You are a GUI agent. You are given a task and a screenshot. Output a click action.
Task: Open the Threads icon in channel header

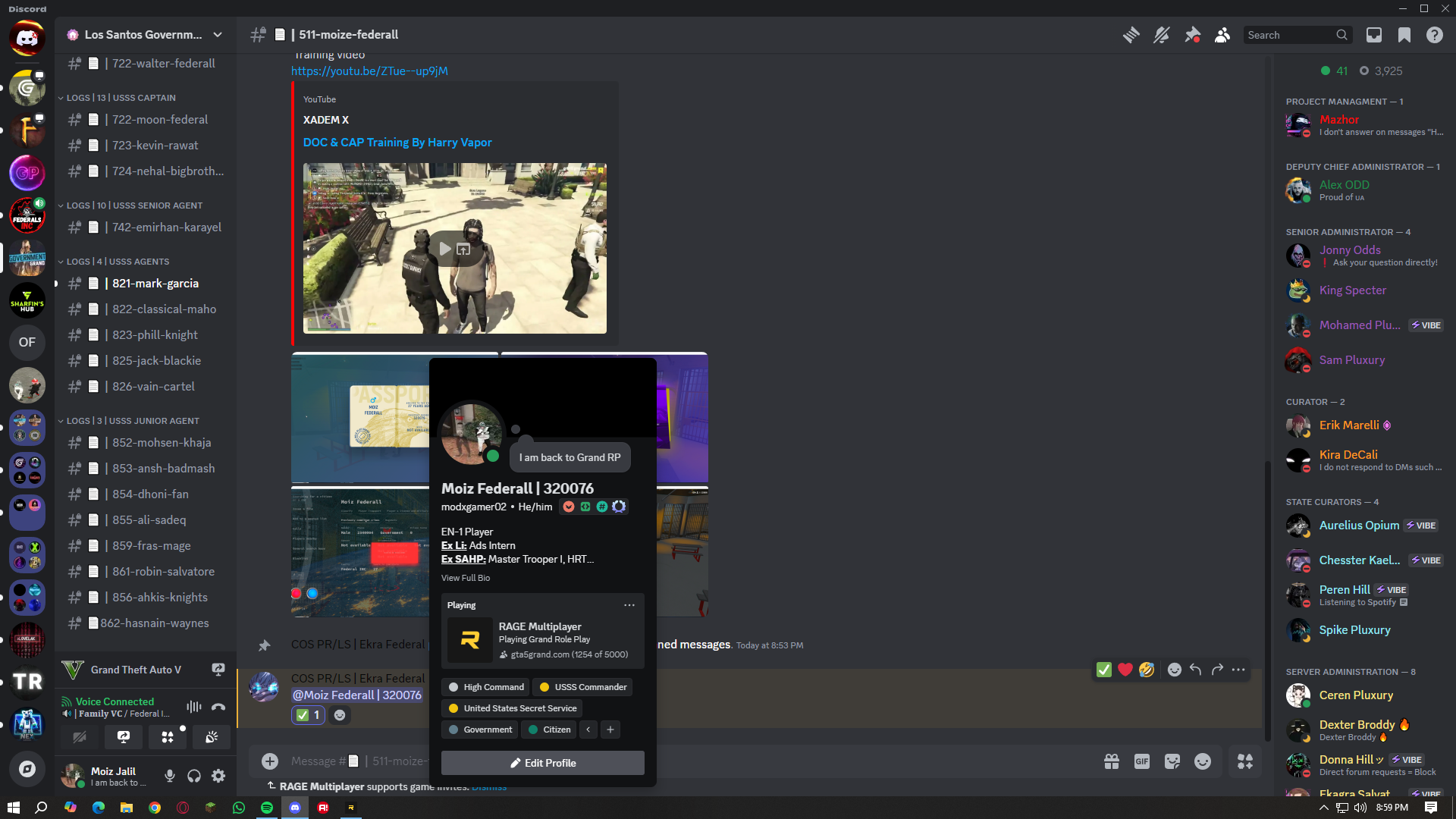(x=1131, y=35)
